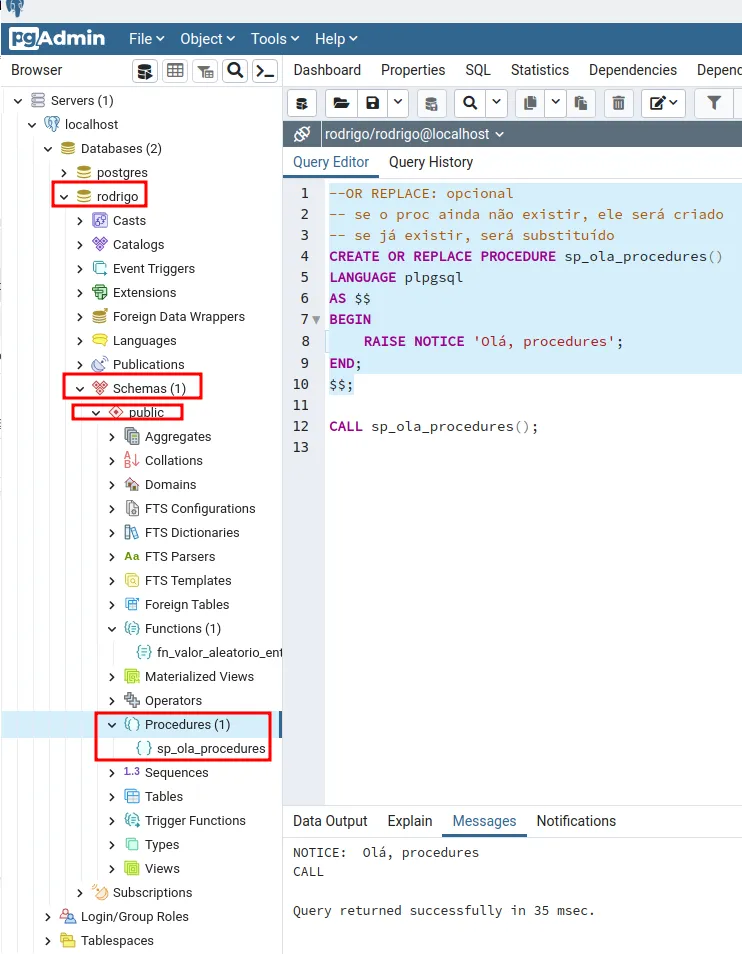Viewport: 742px width, 954px height.
Task: Click the Edit pencil icon
Action: click(x=664, y=103)
